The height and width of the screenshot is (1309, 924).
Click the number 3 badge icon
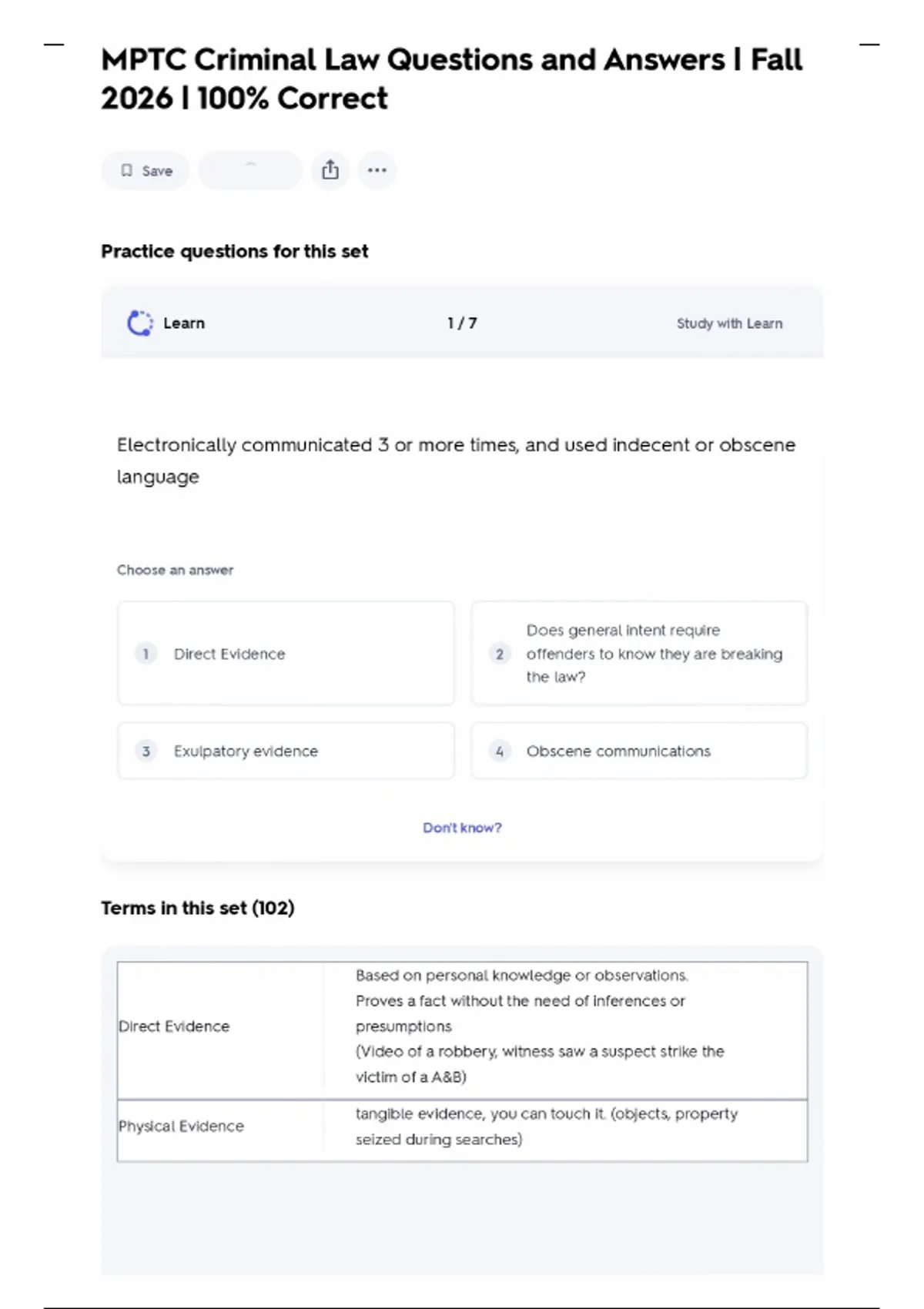146,751
